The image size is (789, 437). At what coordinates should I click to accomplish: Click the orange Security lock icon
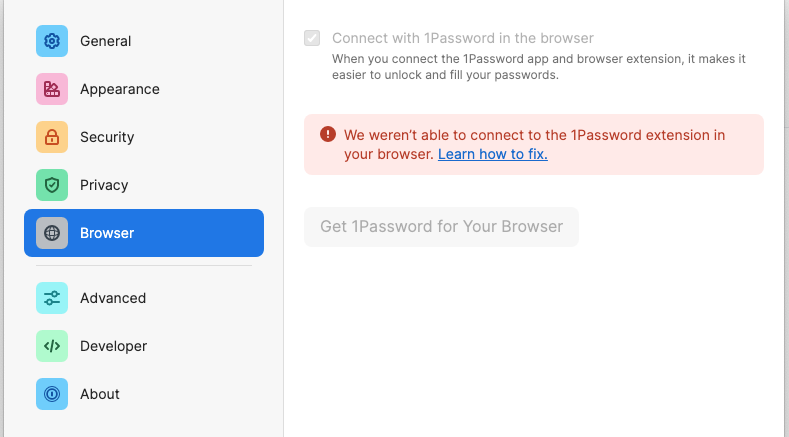pos(52,137)
